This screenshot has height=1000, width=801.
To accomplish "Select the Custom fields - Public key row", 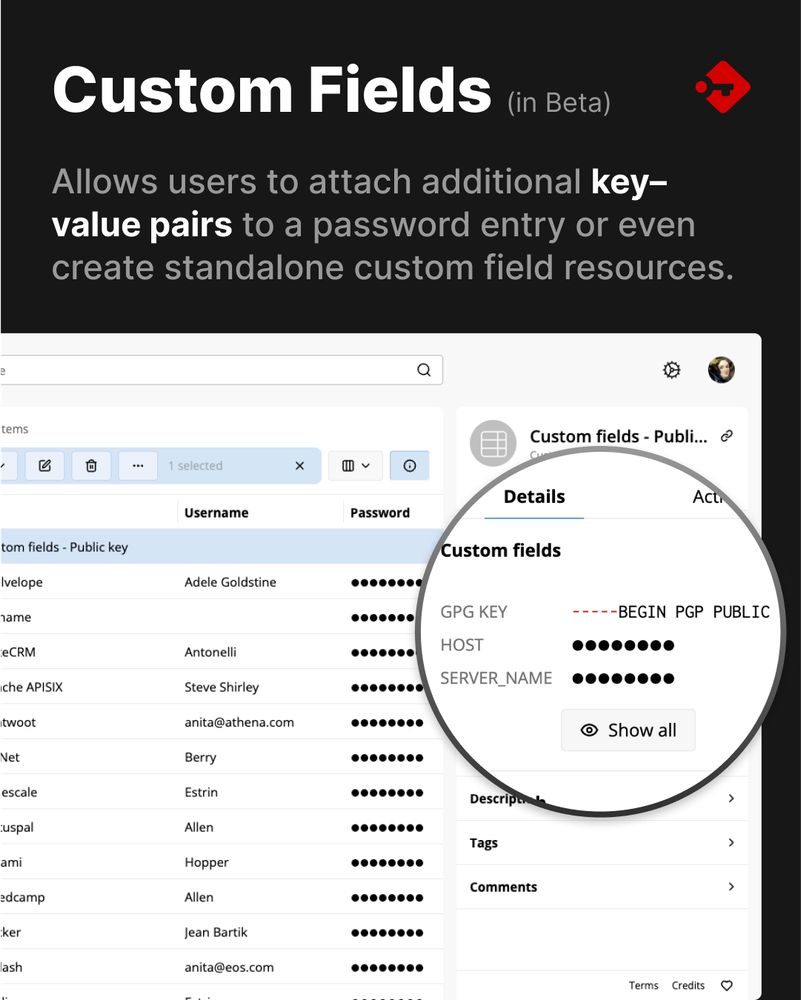I will pyautogui.click(x=221, y=547).
